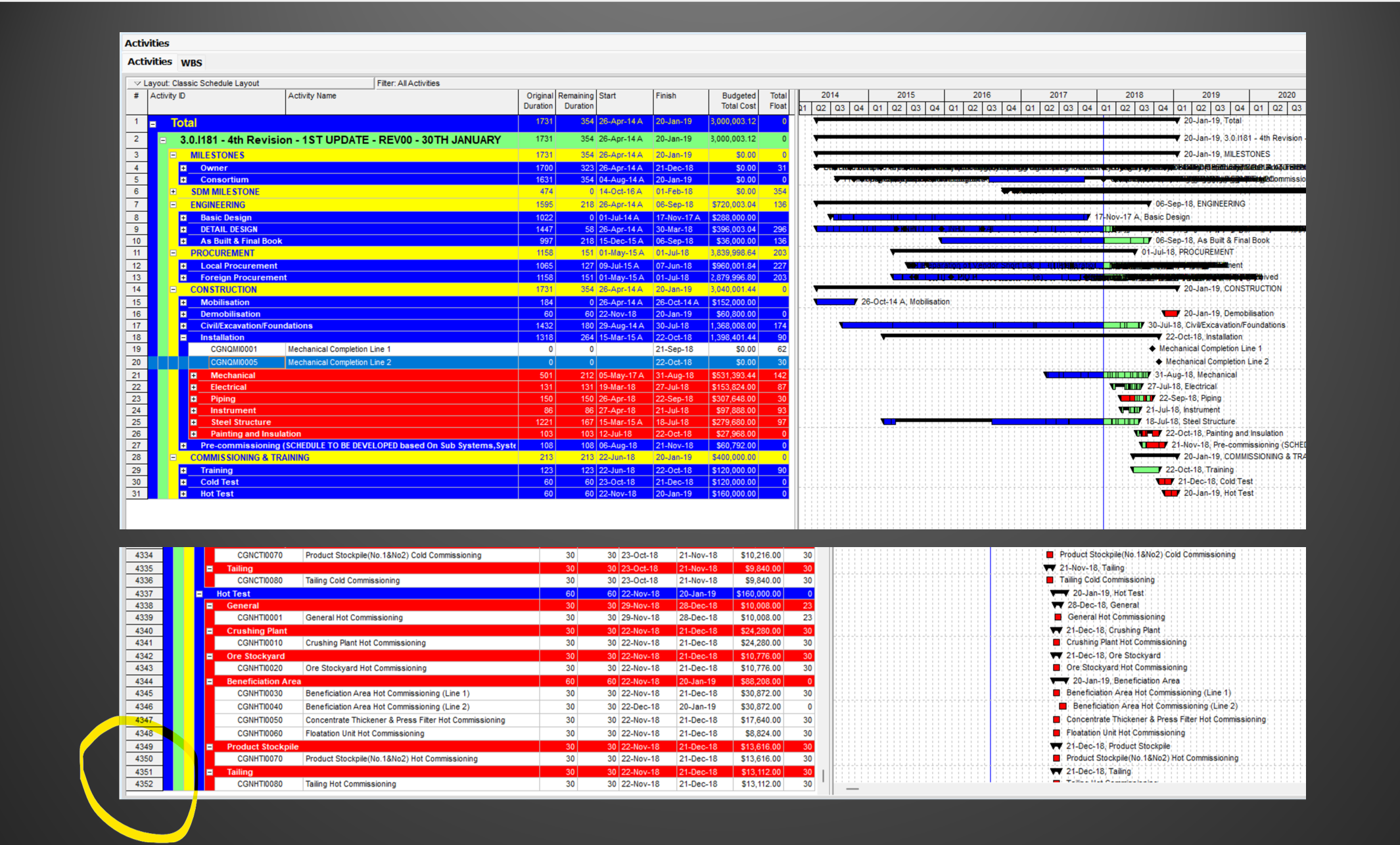Click the lower Gantt horizontal scrollbar thumb

click(x=852, y=789)
